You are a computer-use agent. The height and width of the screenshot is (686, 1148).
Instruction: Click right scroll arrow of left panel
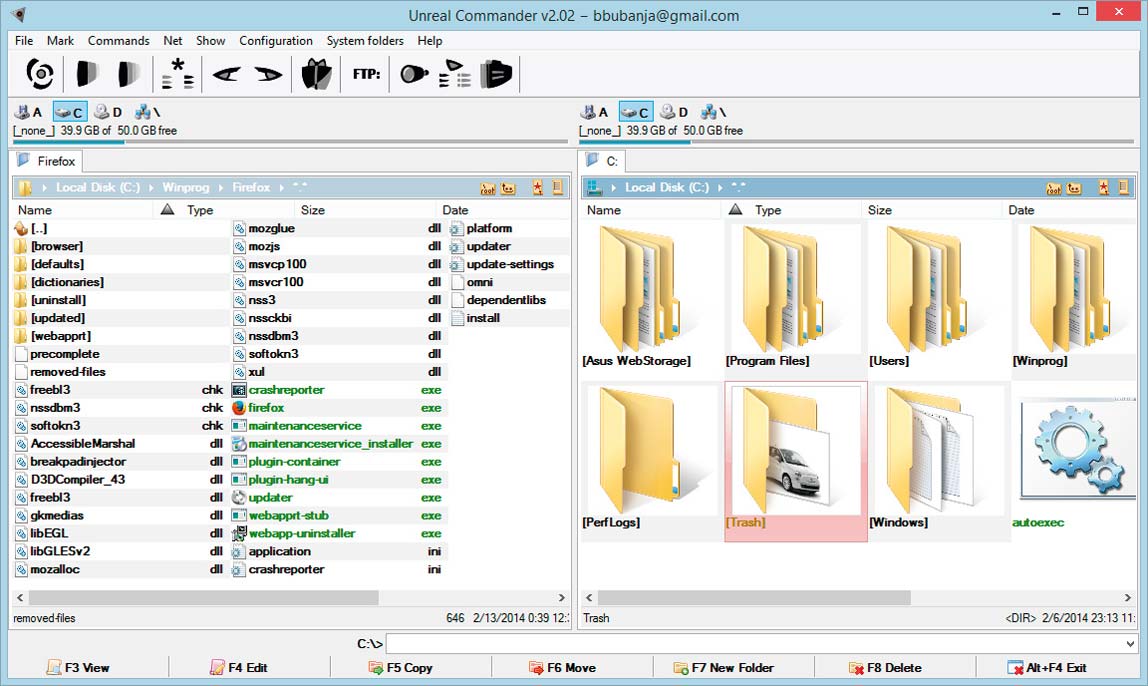coord(562,598)
